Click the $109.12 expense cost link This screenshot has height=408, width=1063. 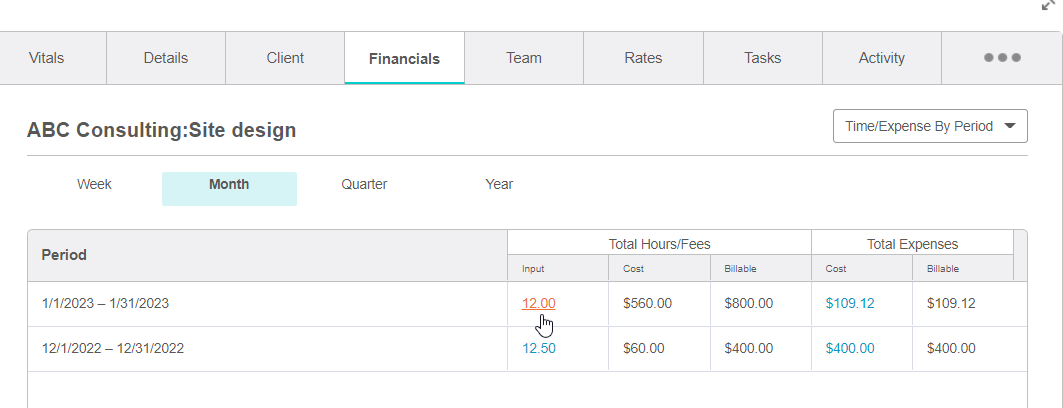click(849, 303)
